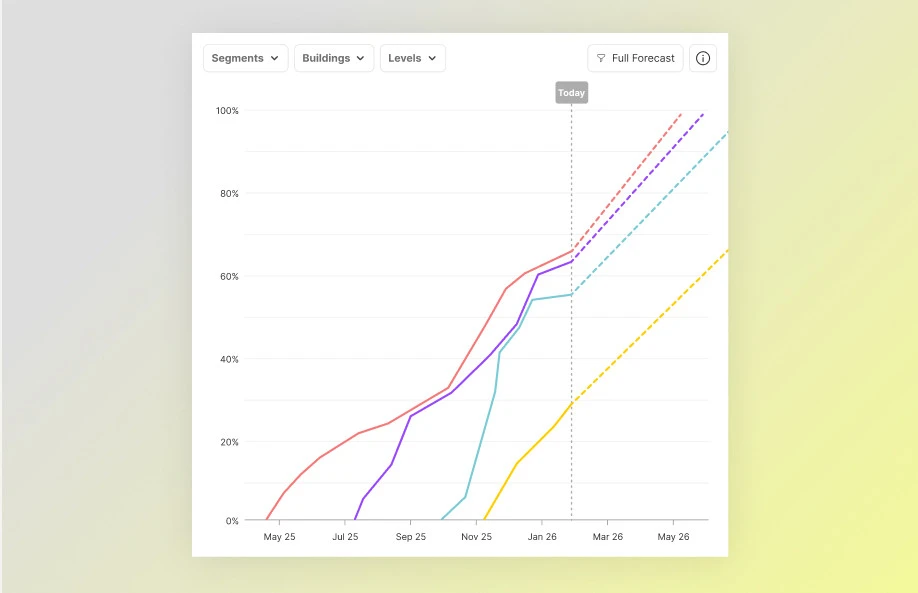
Task: Click the 60% y-axis label
Action: pos(229,276)
